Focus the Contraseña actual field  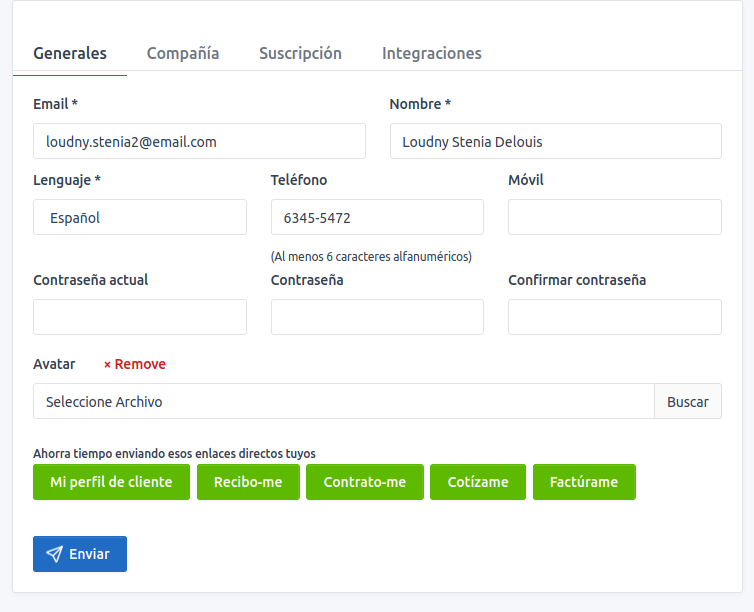click(140, 317)
